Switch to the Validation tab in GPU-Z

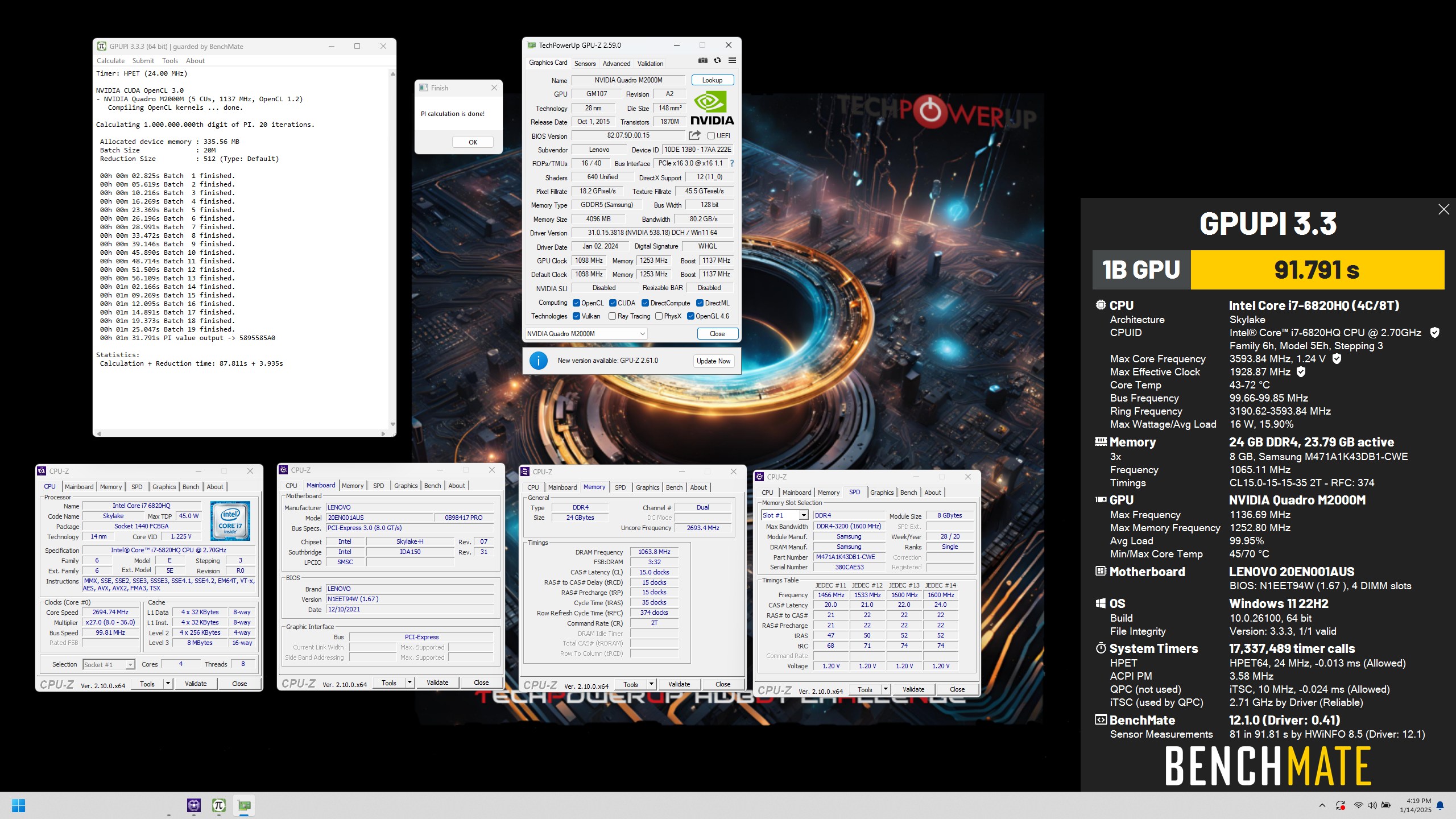pyautogui.click(x=650, y=64)
